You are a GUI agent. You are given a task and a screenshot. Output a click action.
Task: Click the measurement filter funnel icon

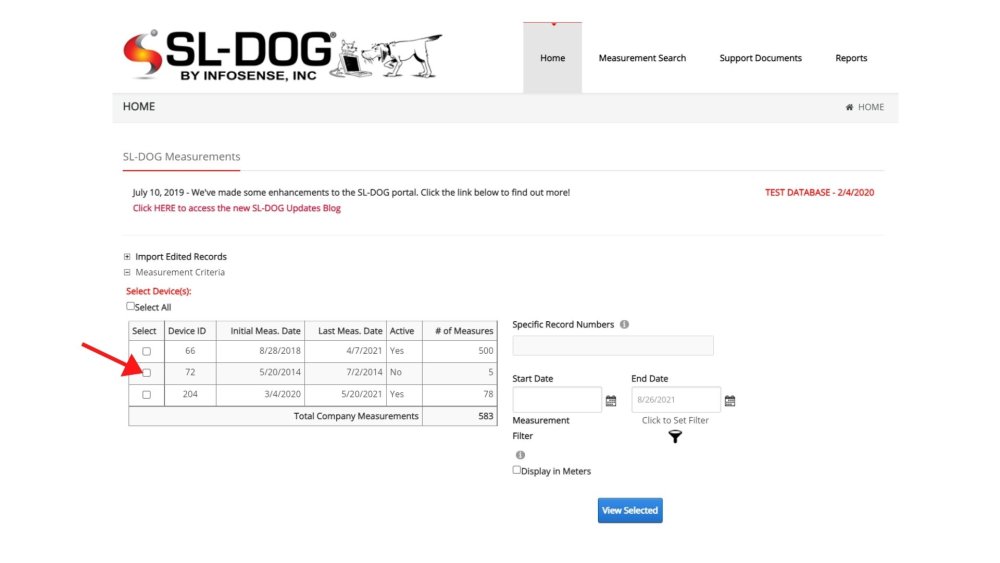(x=675, y=437)
